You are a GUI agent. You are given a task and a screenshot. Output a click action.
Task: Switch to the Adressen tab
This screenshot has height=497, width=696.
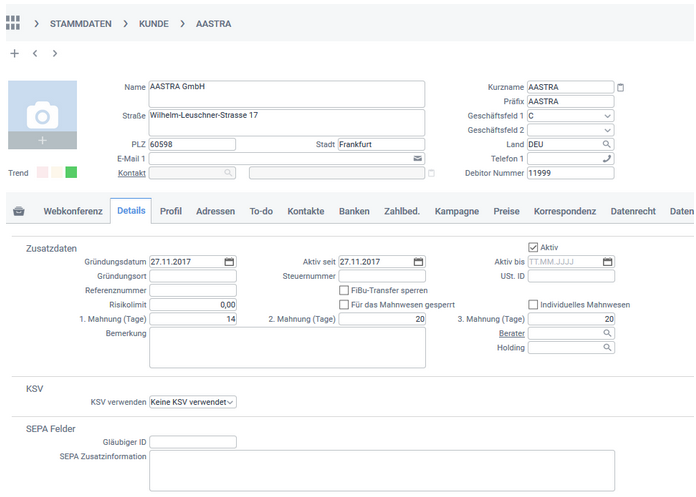coord(216,211)
